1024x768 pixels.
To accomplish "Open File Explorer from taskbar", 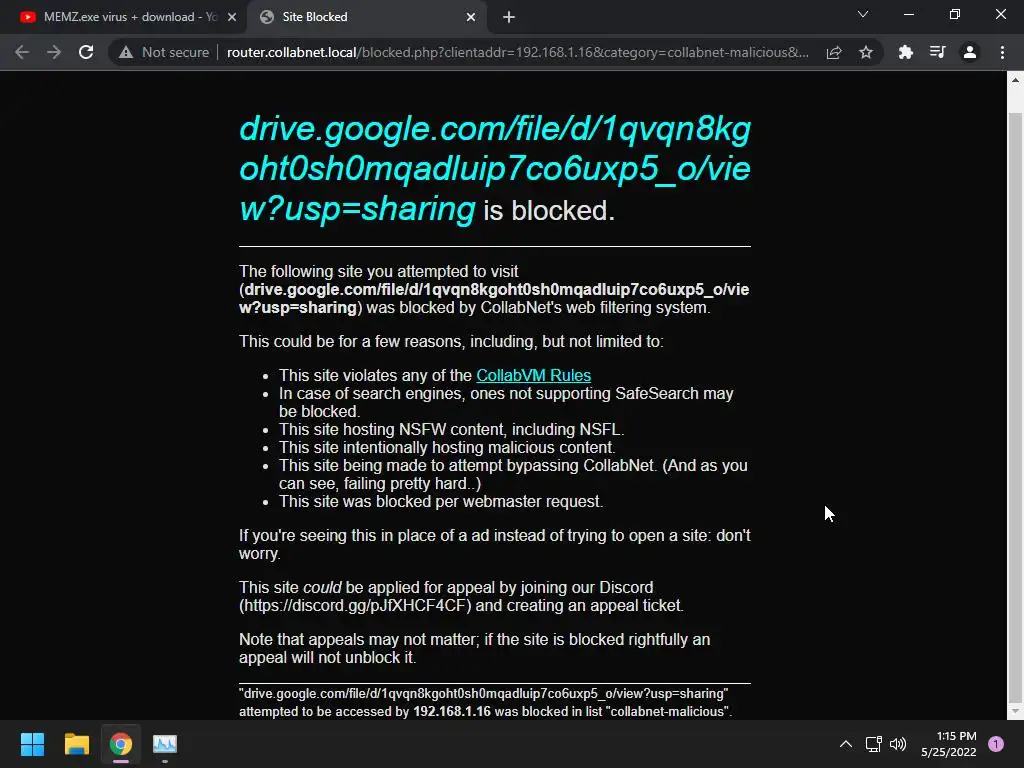I will (x=76, y=744).
